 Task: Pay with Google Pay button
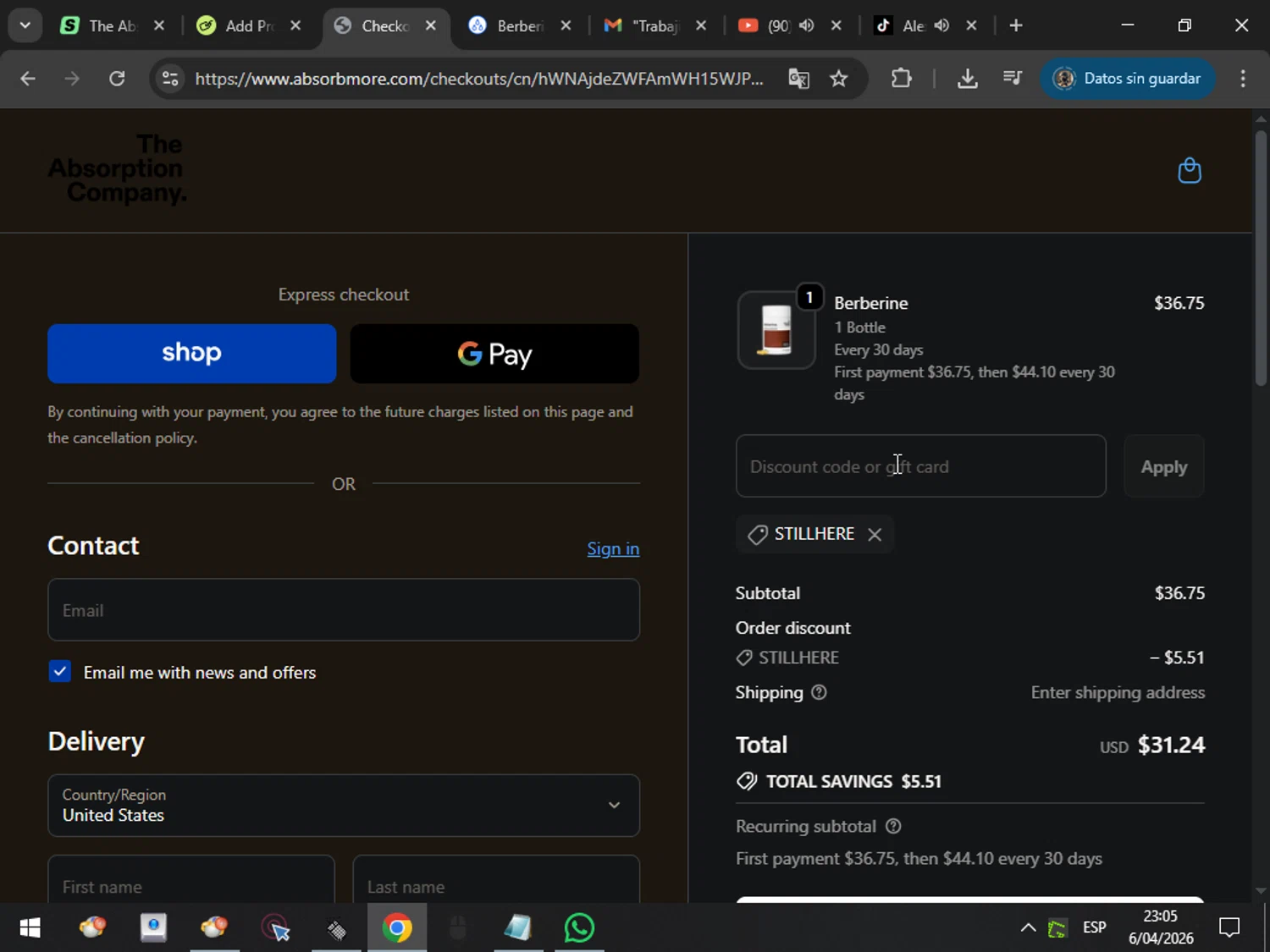[494, 353]
